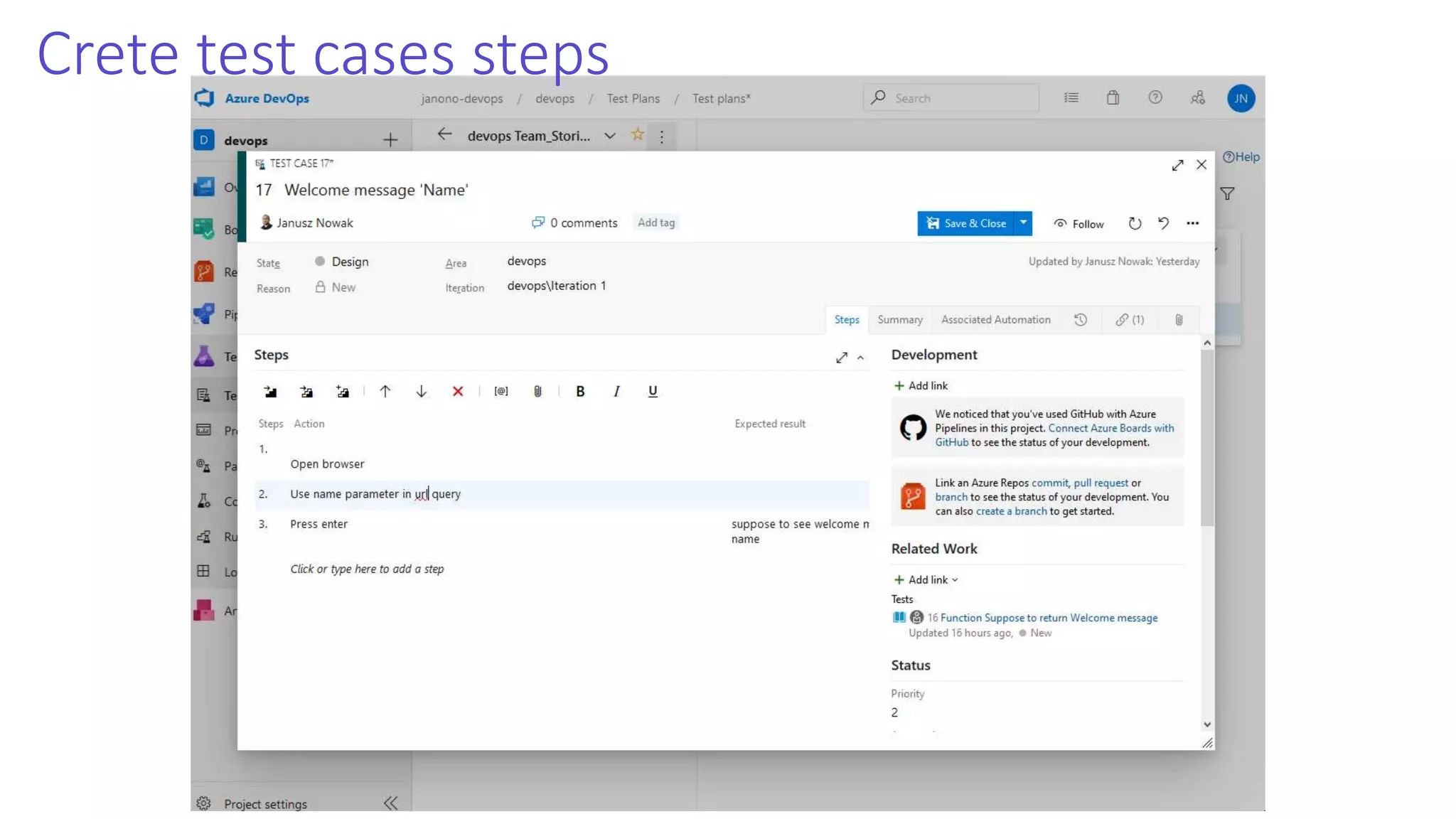Viewport: 1456px width, 819px height.
Task: Click the Follow button
Action: click(1078, 224)
